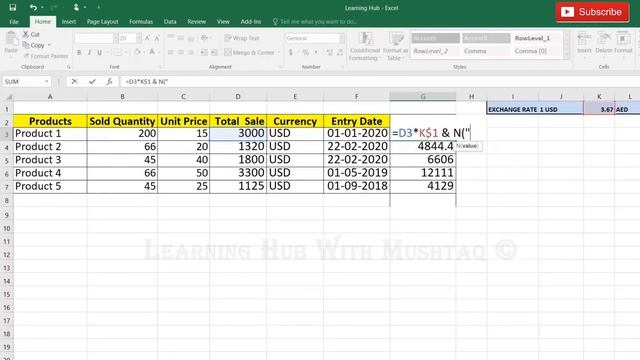Open the View tab

tap(223, 22)
